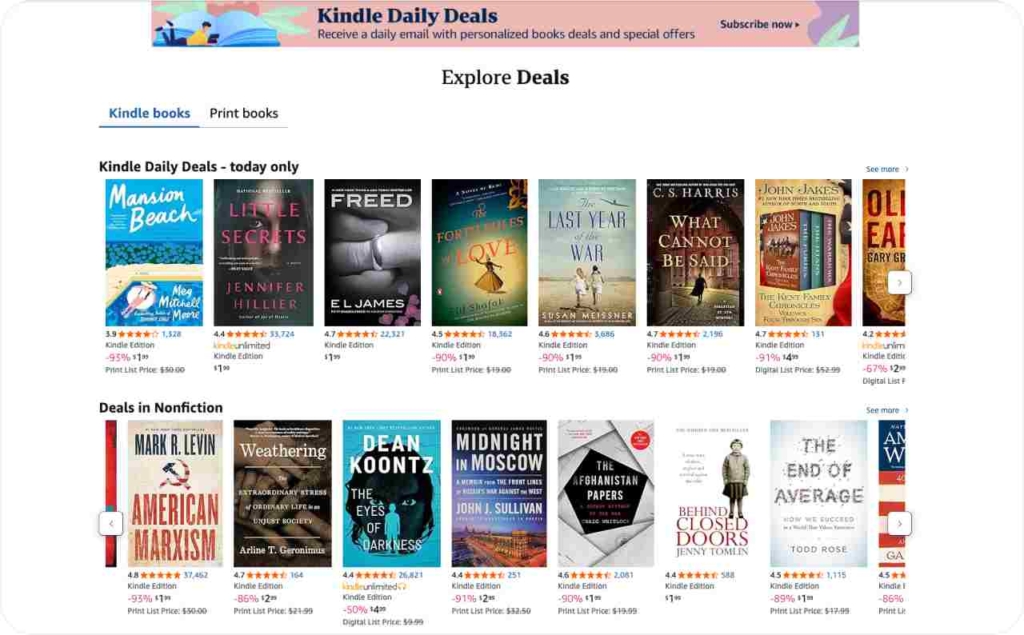Advance the Kindle Daily Deals carousel right arrow
This screenshot has height=635, width=1024.
pos(899,283)
